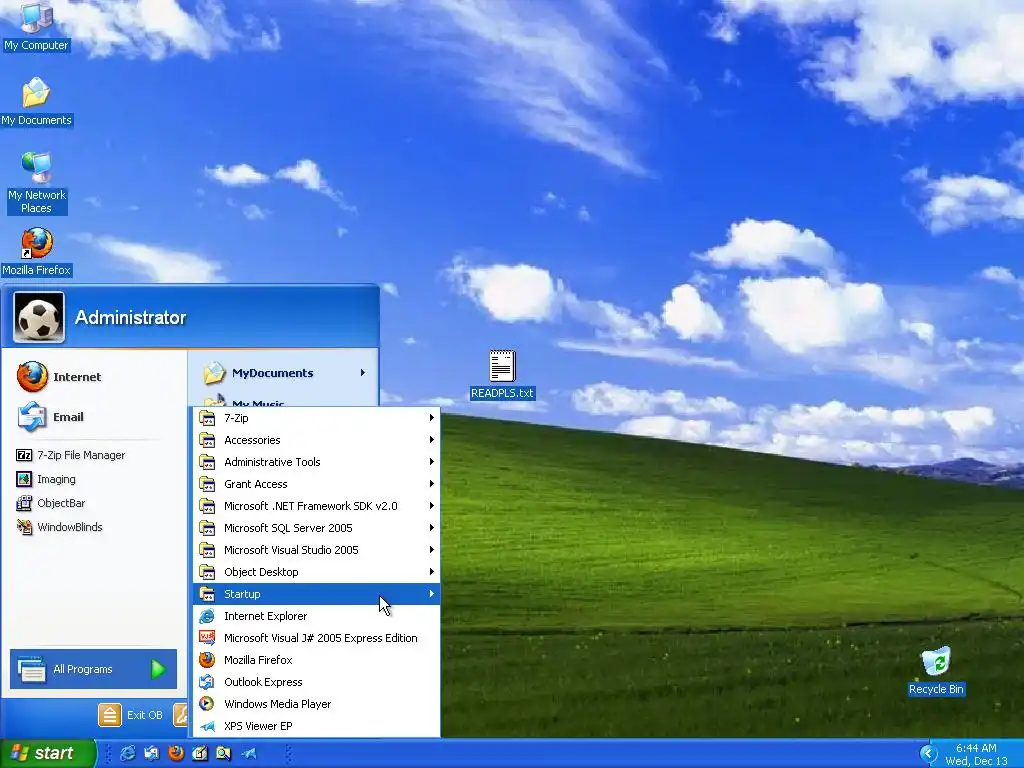This screenshot has height=768, width=1024.
Task: Click the Startup folder icon
Action: tap(207, 594)
